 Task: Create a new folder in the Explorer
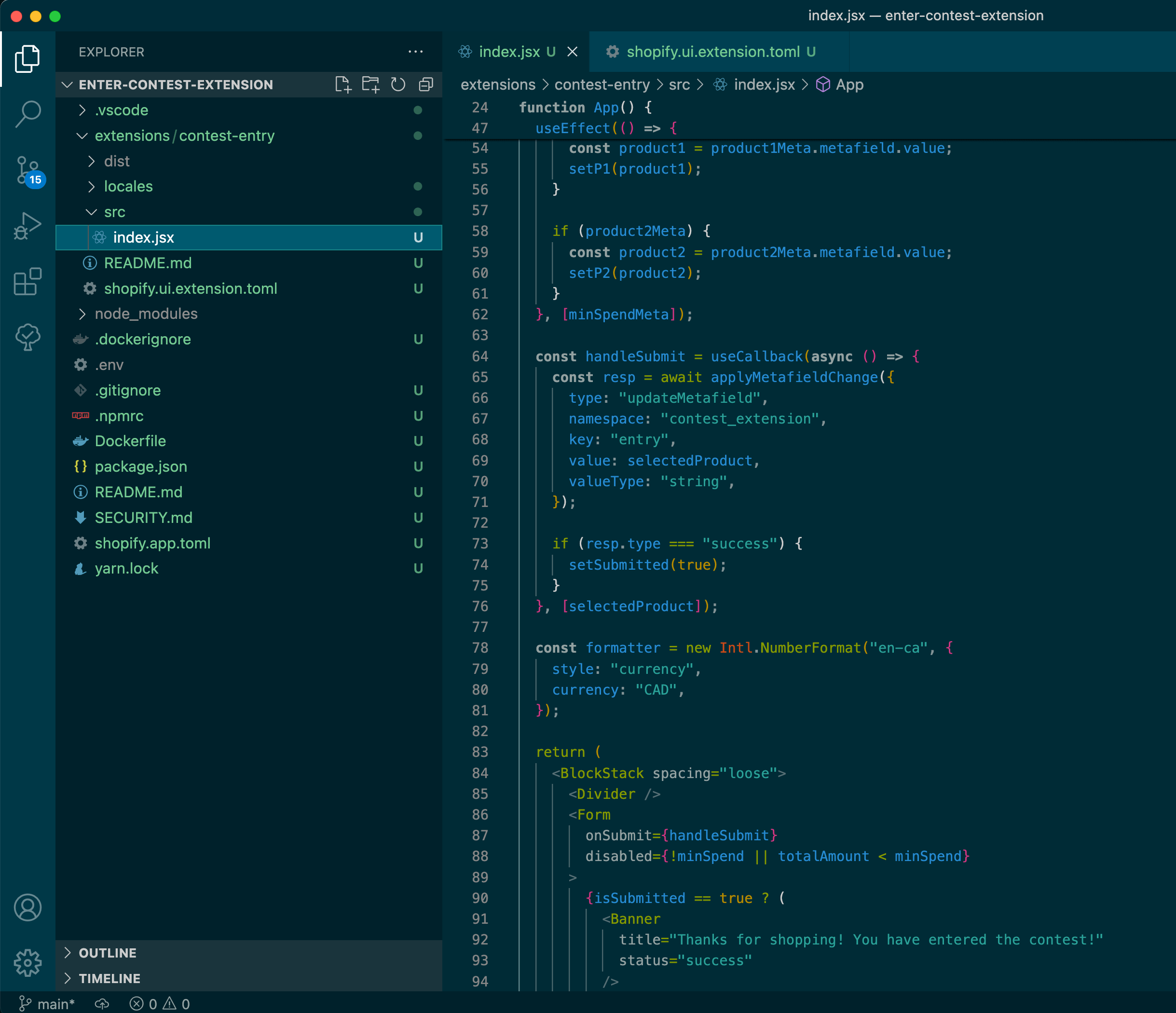(x=370, y=84)
